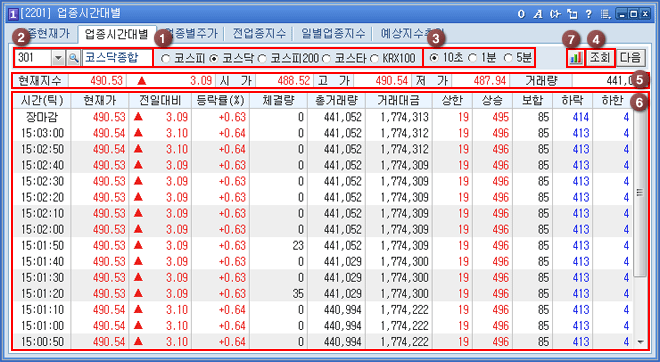Select the KRX100 radio button
The height and width of the screenshot is (362, 660).
click(x=374, y=59)
